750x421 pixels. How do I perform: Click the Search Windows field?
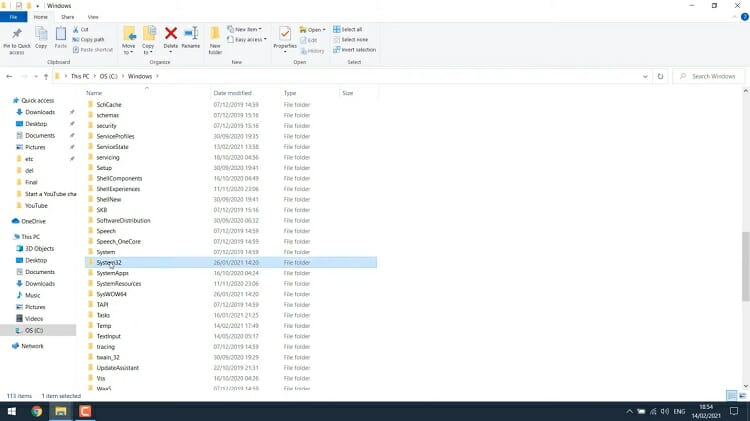(x=709, y=76)
